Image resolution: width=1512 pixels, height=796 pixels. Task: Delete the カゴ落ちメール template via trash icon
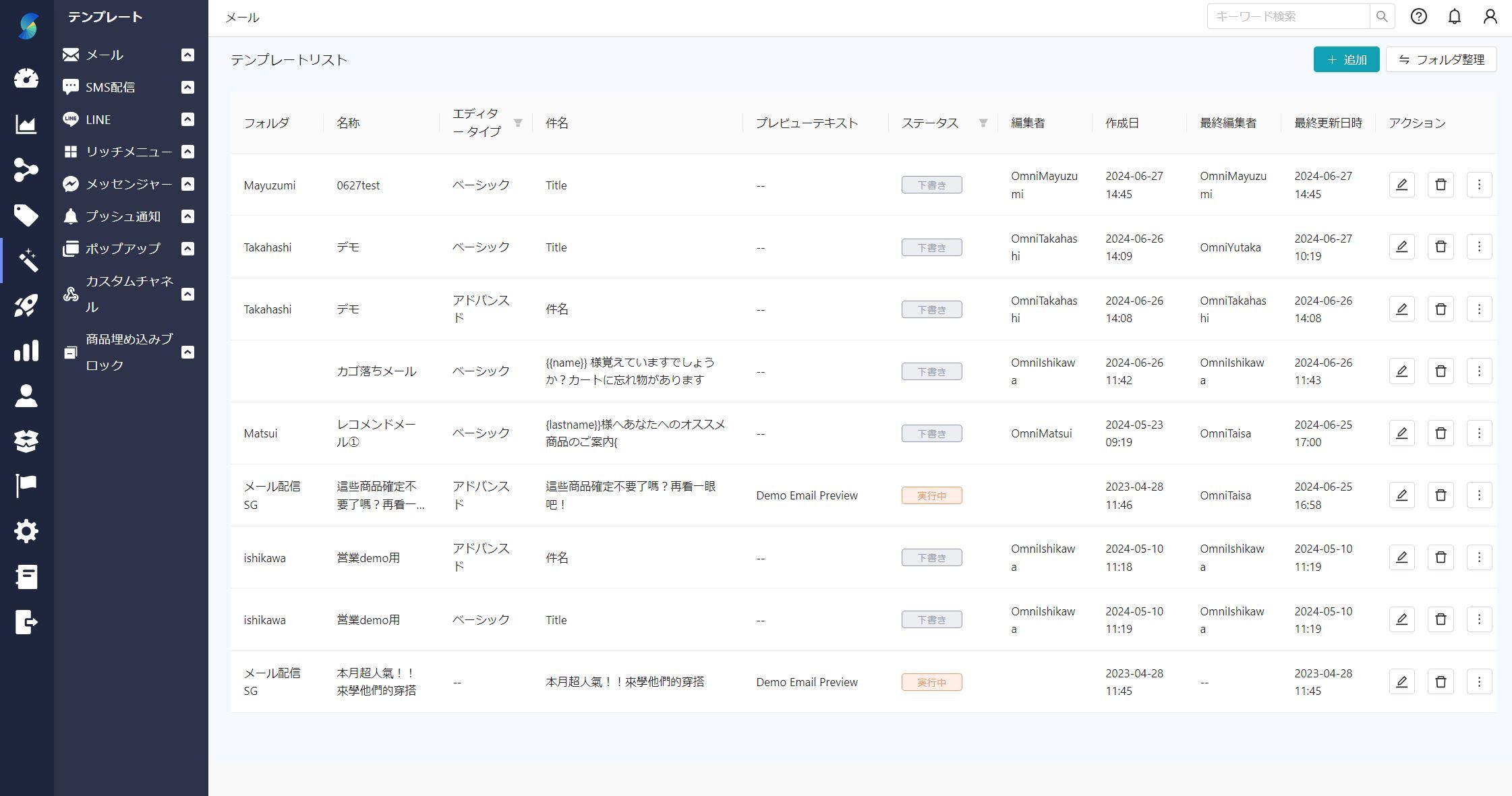(1441, 371)
